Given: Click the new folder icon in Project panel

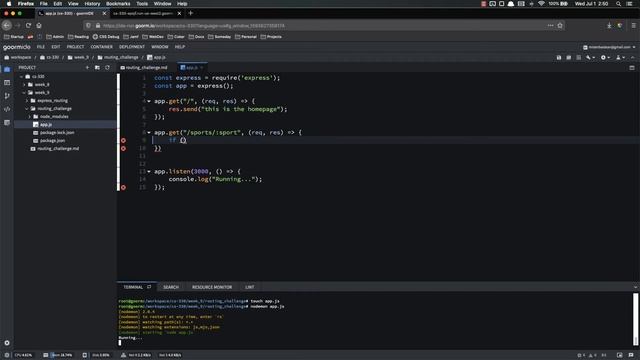Looking at the screenshot, I should click(97, 67).
